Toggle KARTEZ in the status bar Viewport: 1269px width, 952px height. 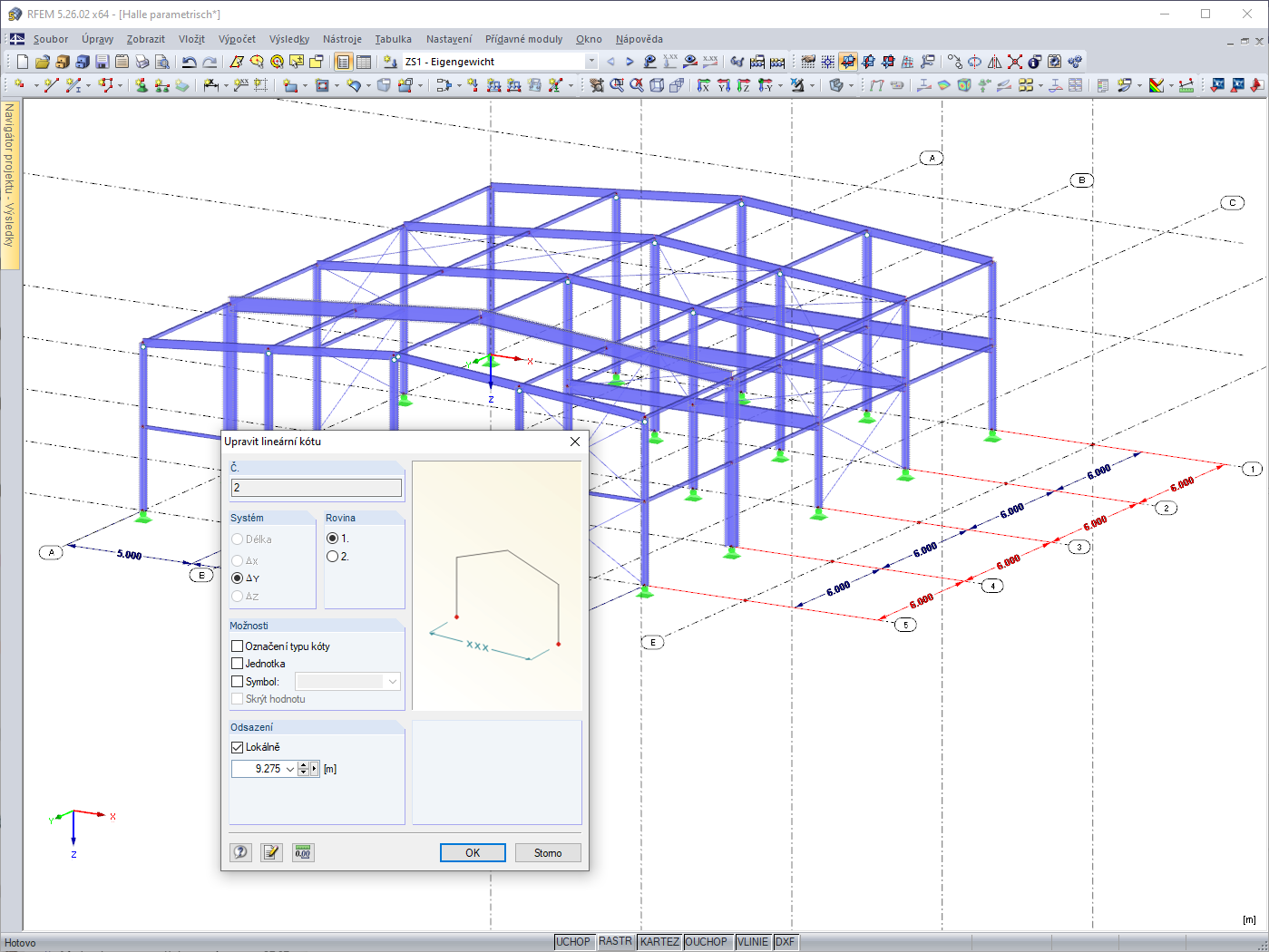click(659, 942)
